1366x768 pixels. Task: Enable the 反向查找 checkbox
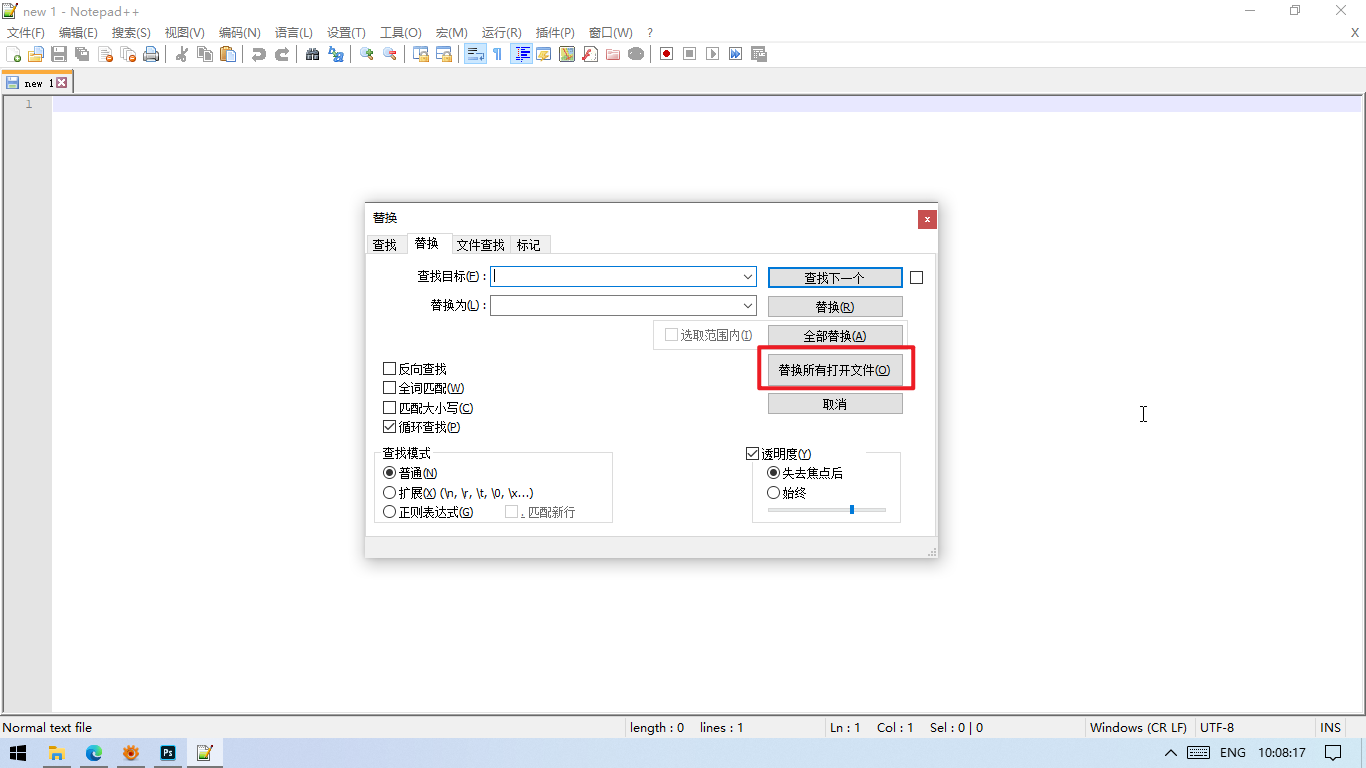coord(390,369)
